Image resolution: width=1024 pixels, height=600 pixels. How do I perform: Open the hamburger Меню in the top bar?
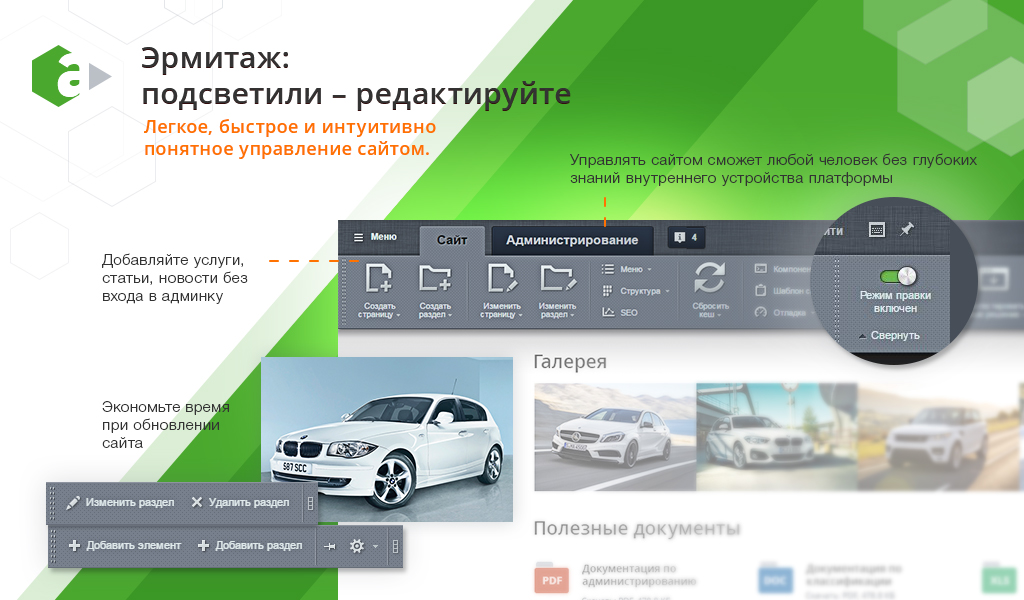pyautogui.click(x=375, y=237)
